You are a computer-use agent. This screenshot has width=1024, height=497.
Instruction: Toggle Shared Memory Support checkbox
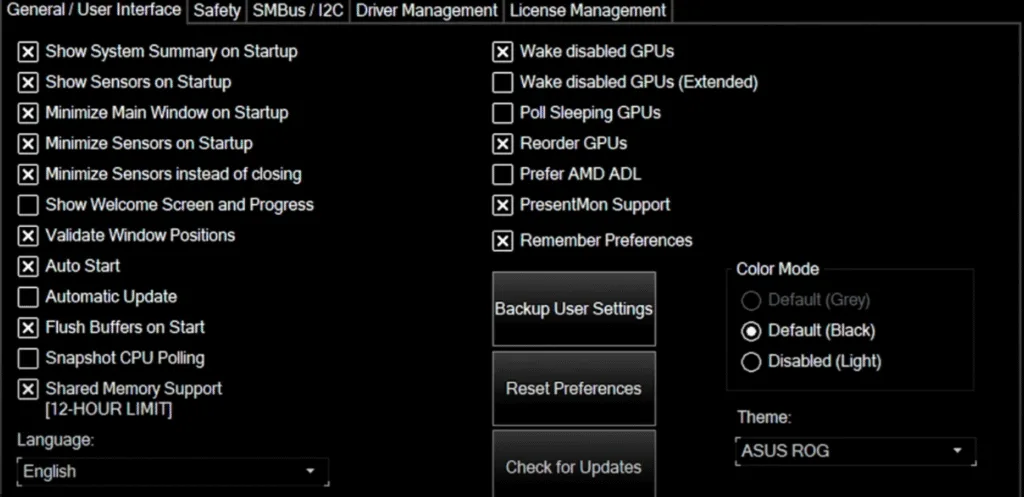(28, 389)
